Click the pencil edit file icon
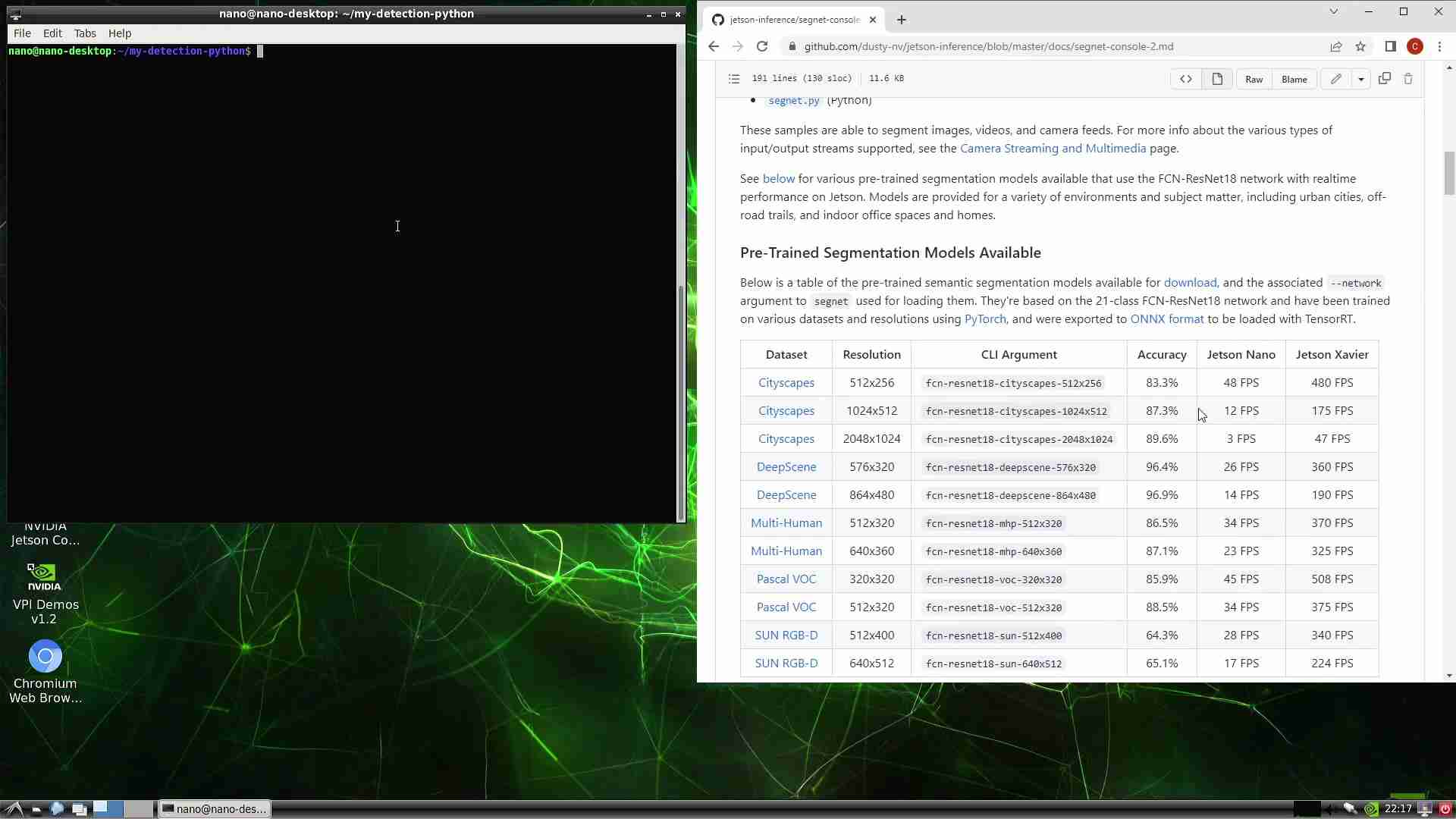Screen dimensions: 1456x819 pyautogui.click(x=1336, y=79)
